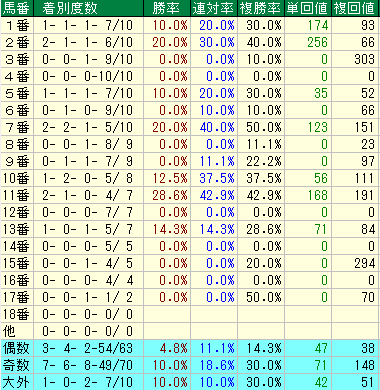Screen dimensions: 380x390
Task: Click the 複回値 column header
Action: (355, 8)
